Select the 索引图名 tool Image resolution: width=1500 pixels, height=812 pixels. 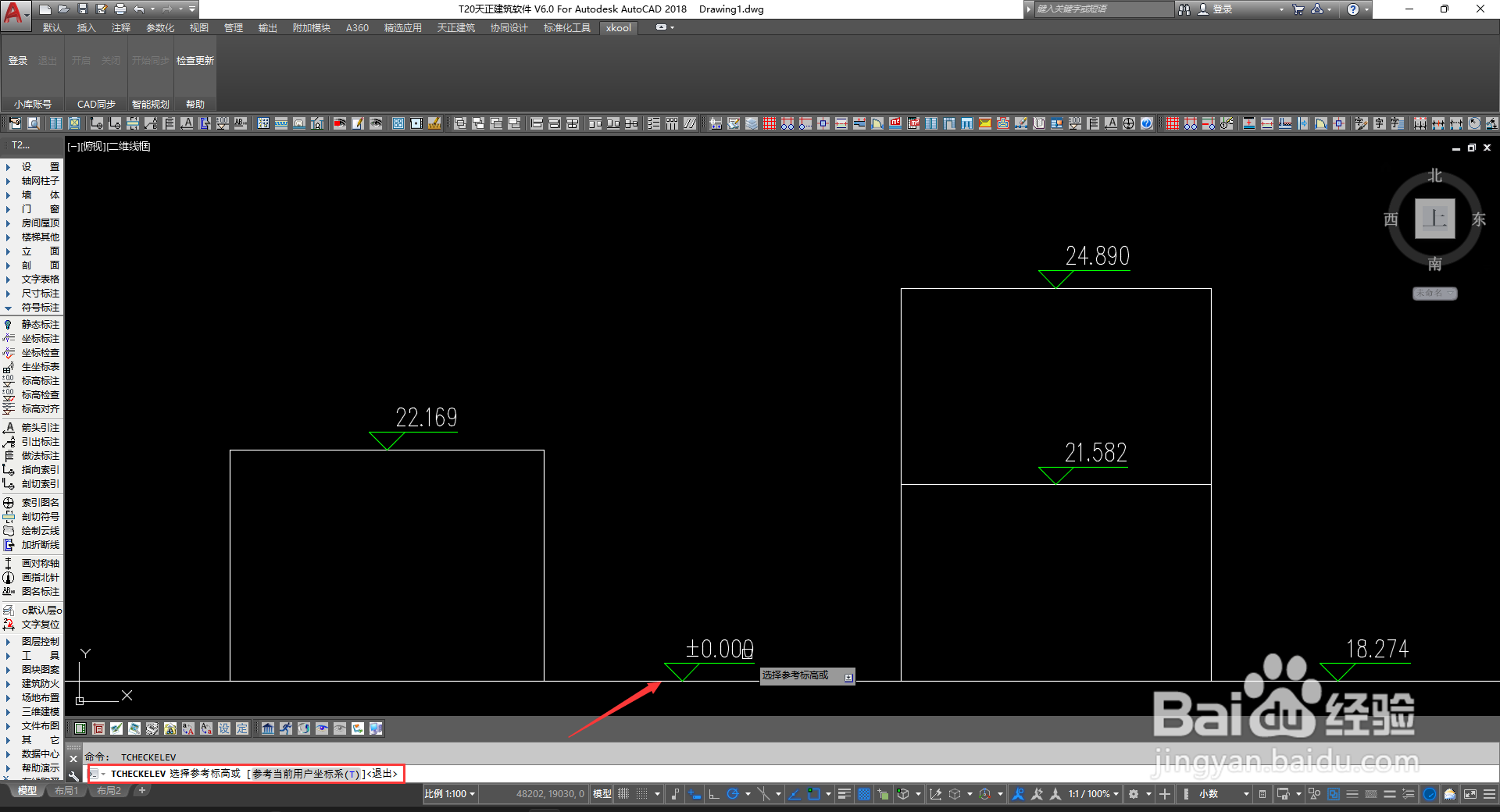(x=31, y=503)
